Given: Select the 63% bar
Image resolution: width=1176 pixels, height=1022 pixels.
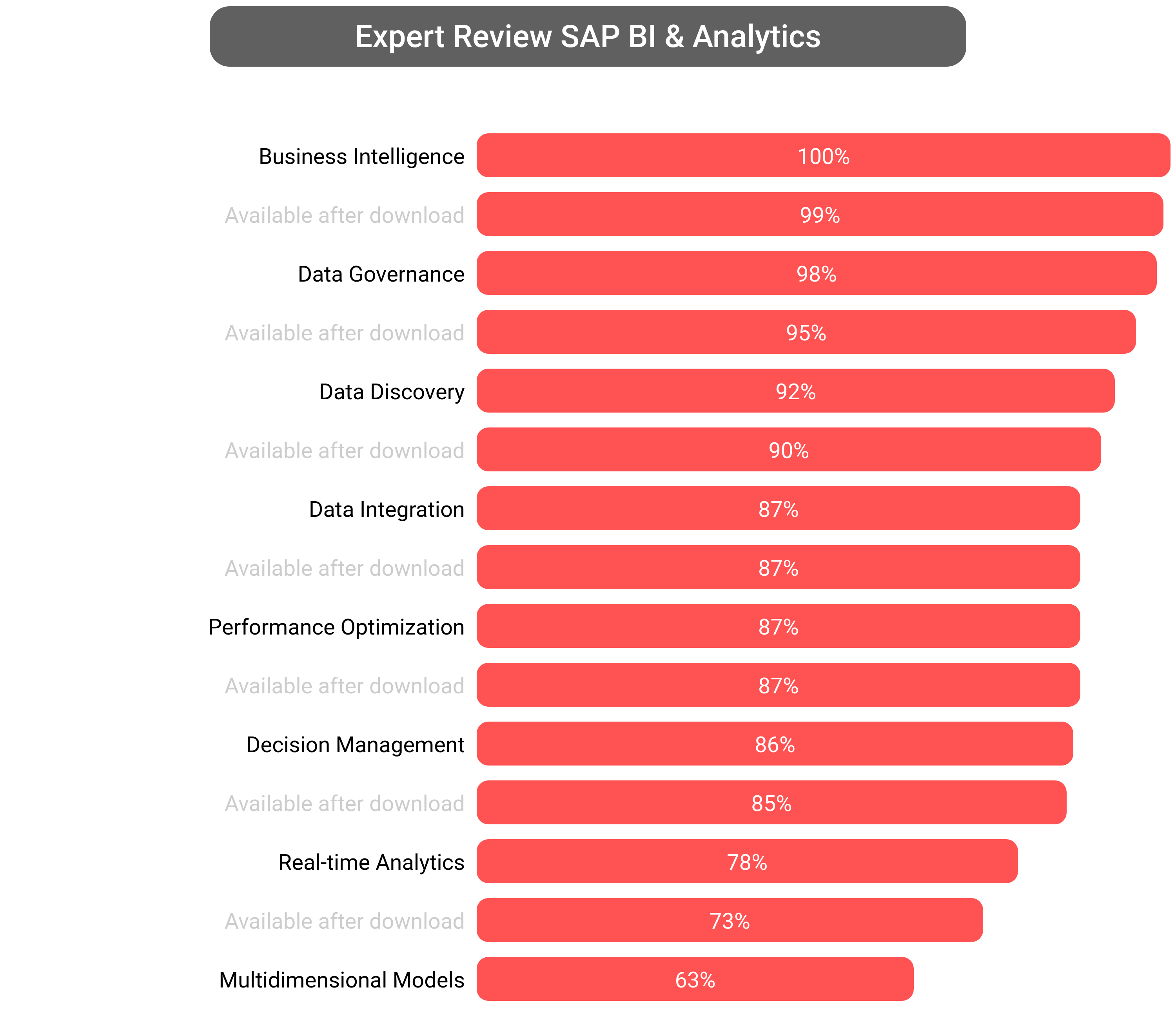Looking at the screenshot, I should (x=694, y=978).
